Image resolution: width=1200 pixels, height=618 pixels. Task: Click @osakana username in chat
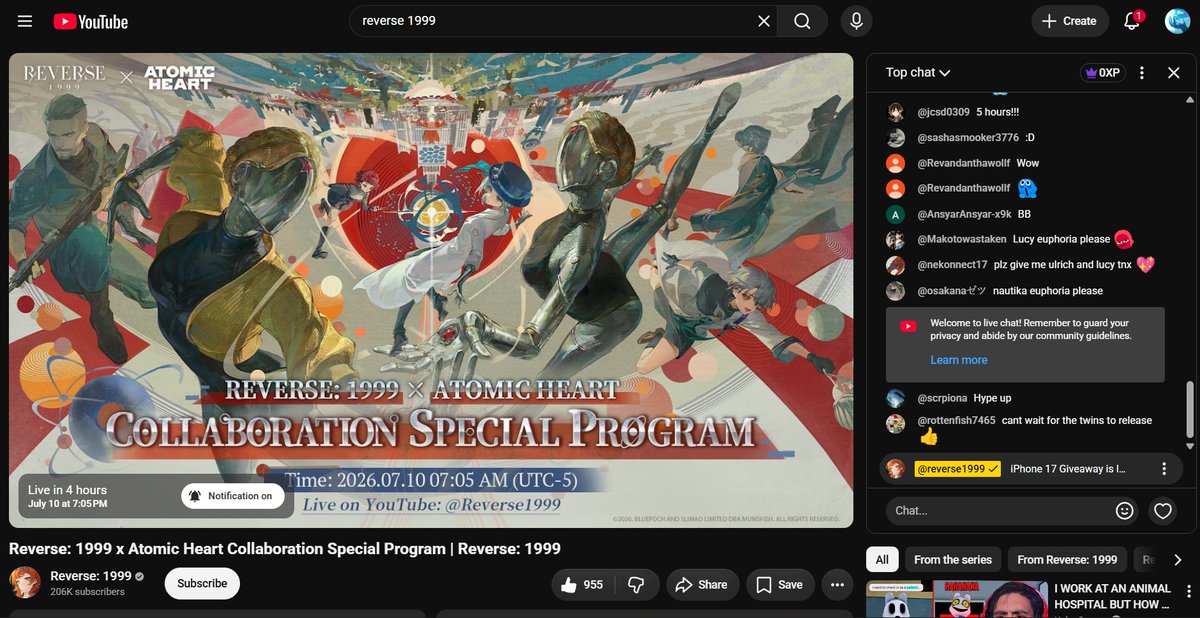point(952,291)
